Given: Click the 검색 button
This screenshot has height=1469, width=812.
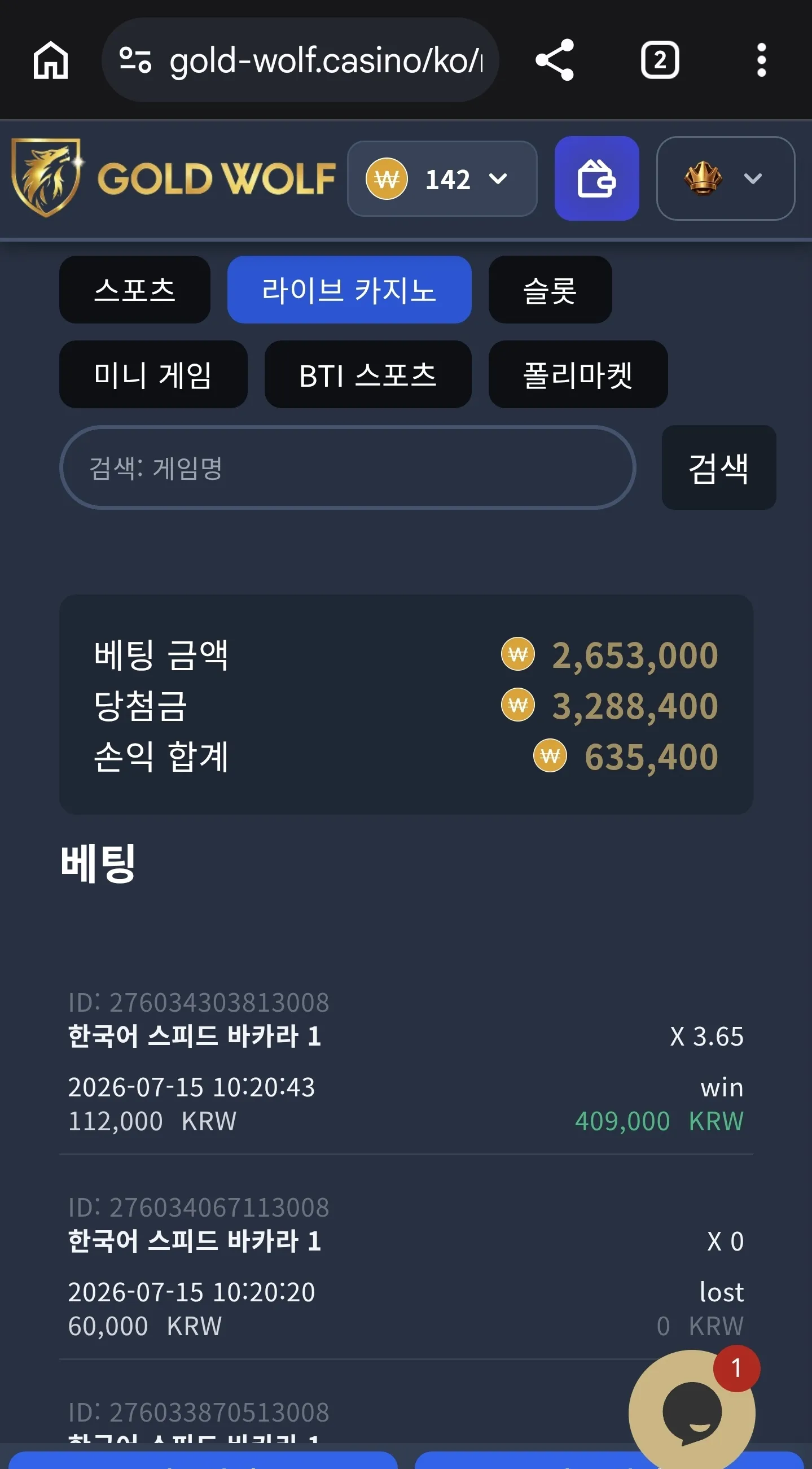Looking at the screenshot, I should point(718,467).
